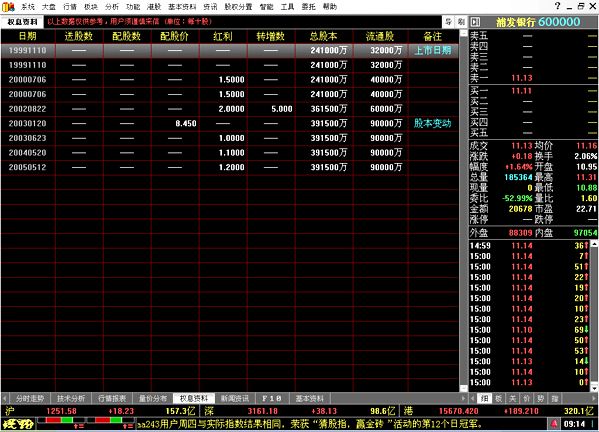Click the 刷 refresh button
Screen dimensions: 599x432
click(x=461, y=22)
